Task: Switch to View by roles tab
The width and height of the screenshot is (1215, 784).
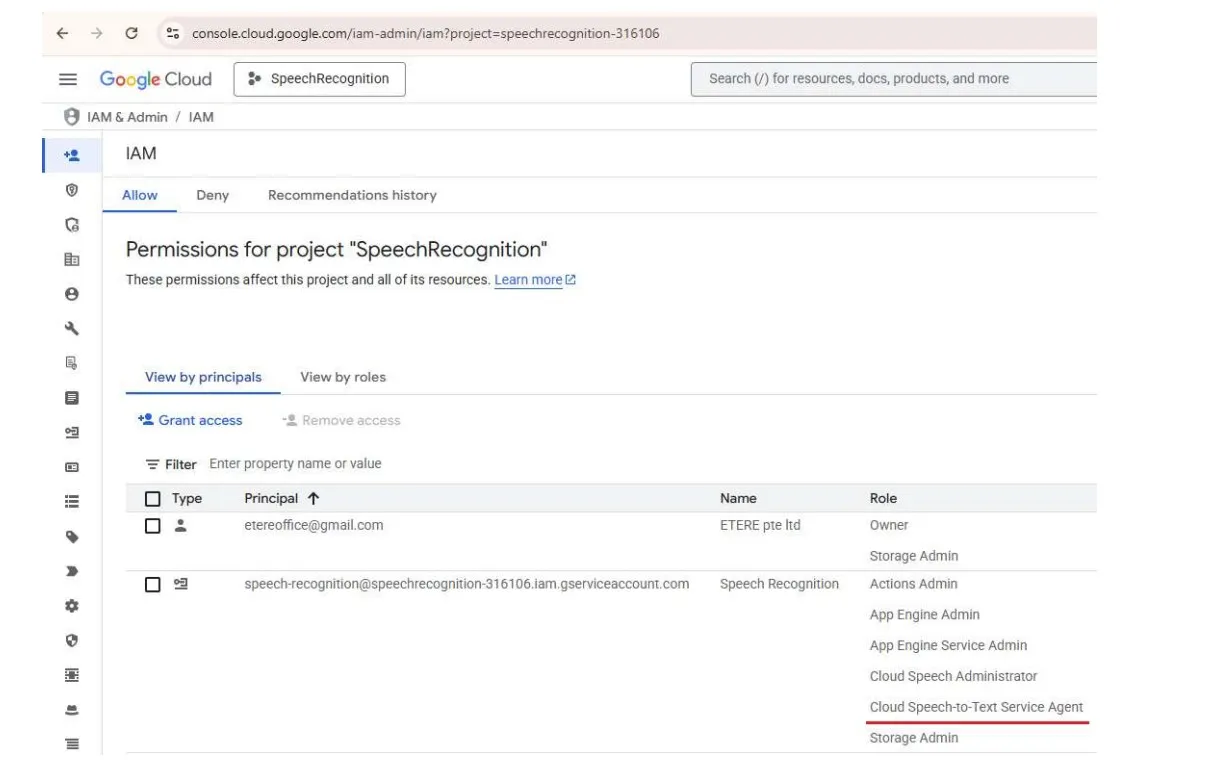Action: 342,377
